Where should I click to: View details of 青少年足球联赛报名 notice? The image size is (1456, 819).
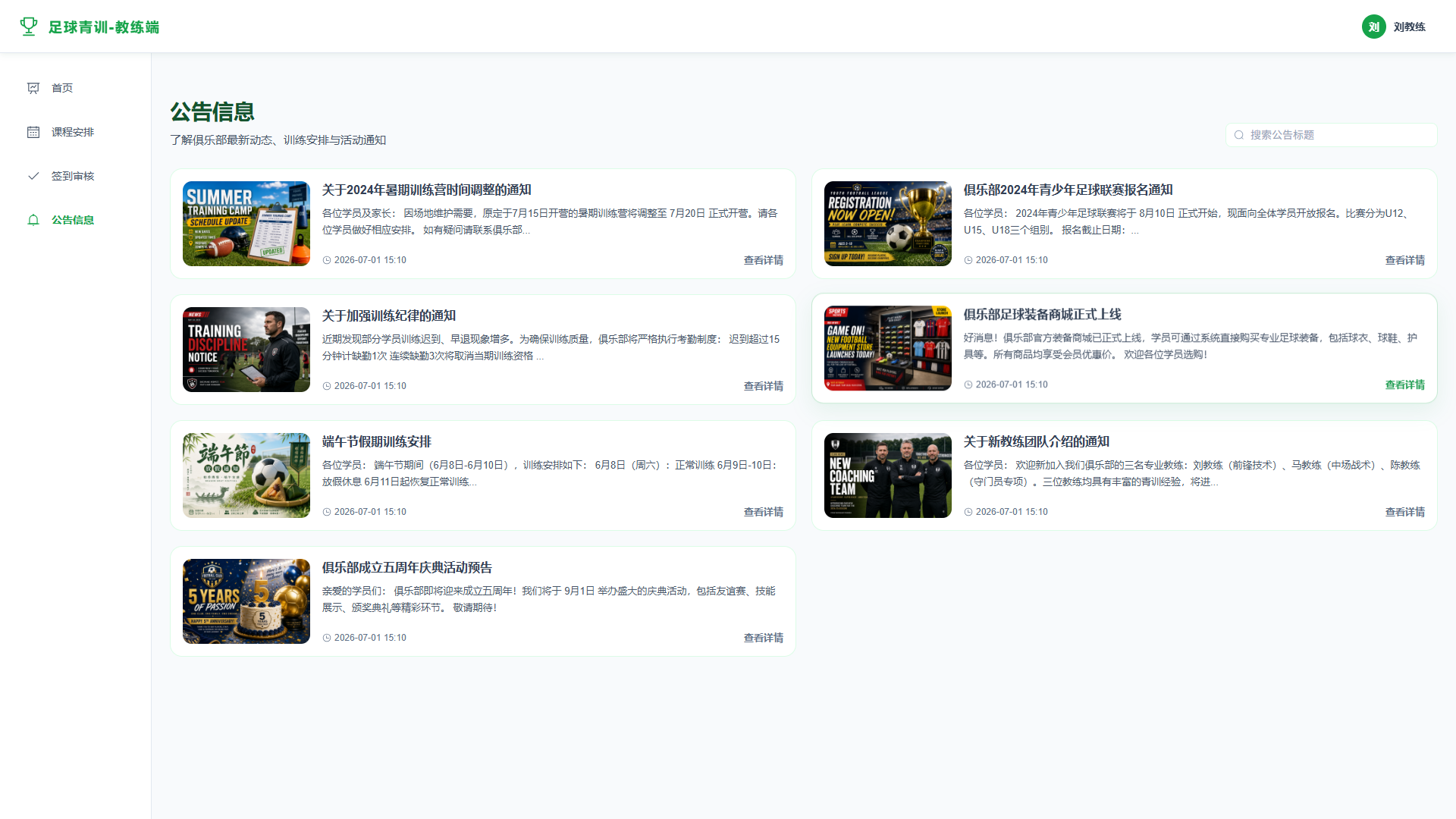[x=1404, y=260]
